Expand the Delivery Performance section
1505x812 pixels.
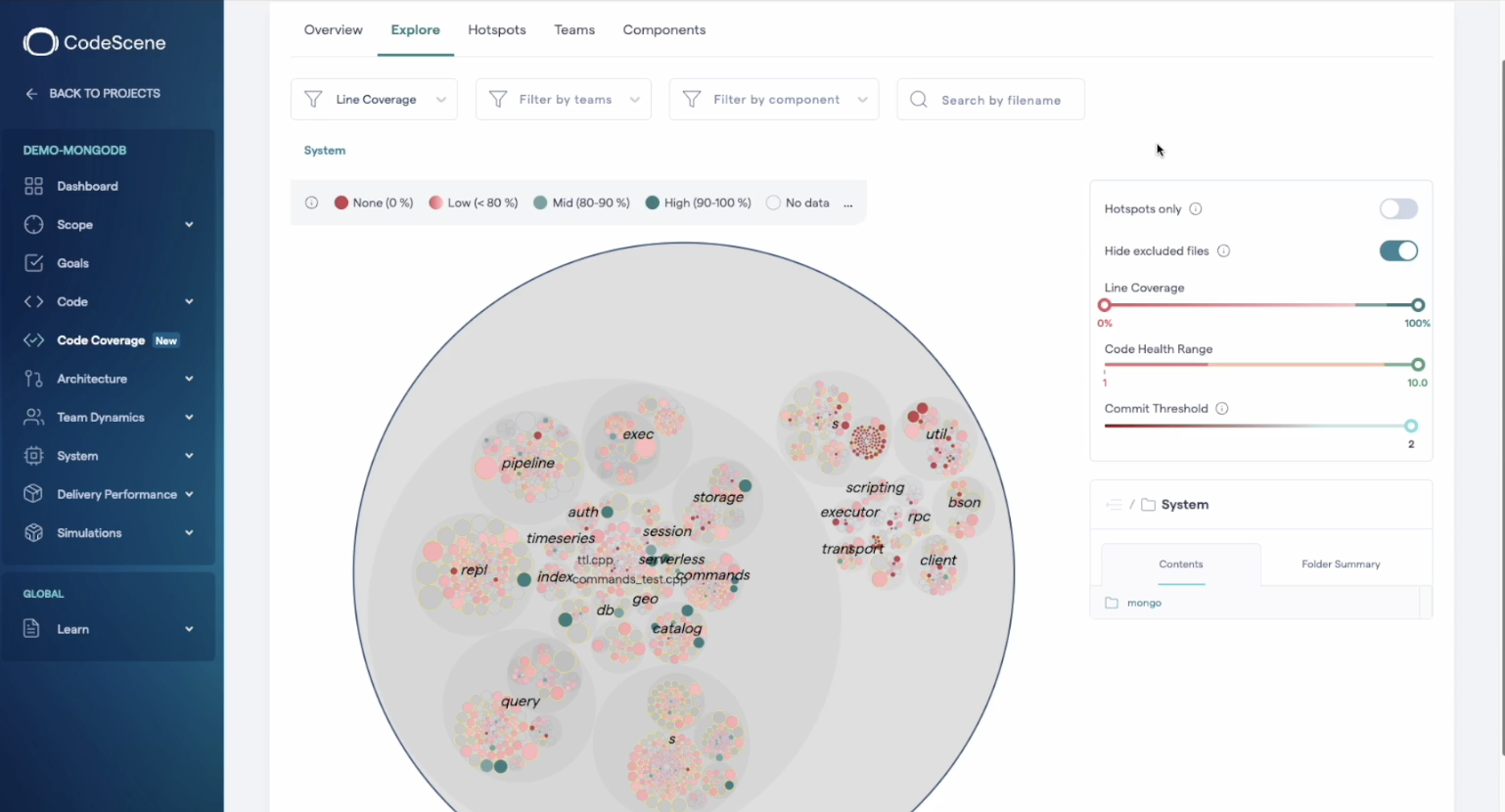pos(189,494)
